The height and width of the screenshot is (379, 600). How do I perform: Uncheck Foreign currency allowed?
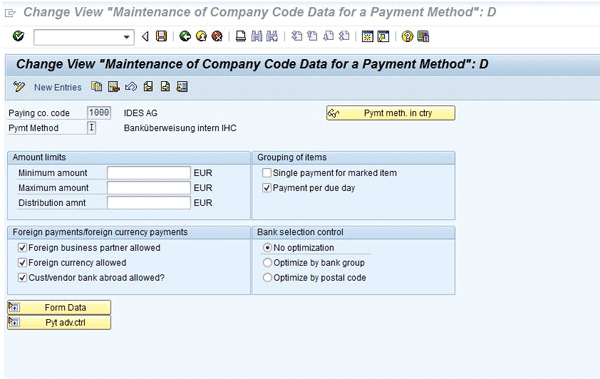pyautogui.click(x=23, y=263)
